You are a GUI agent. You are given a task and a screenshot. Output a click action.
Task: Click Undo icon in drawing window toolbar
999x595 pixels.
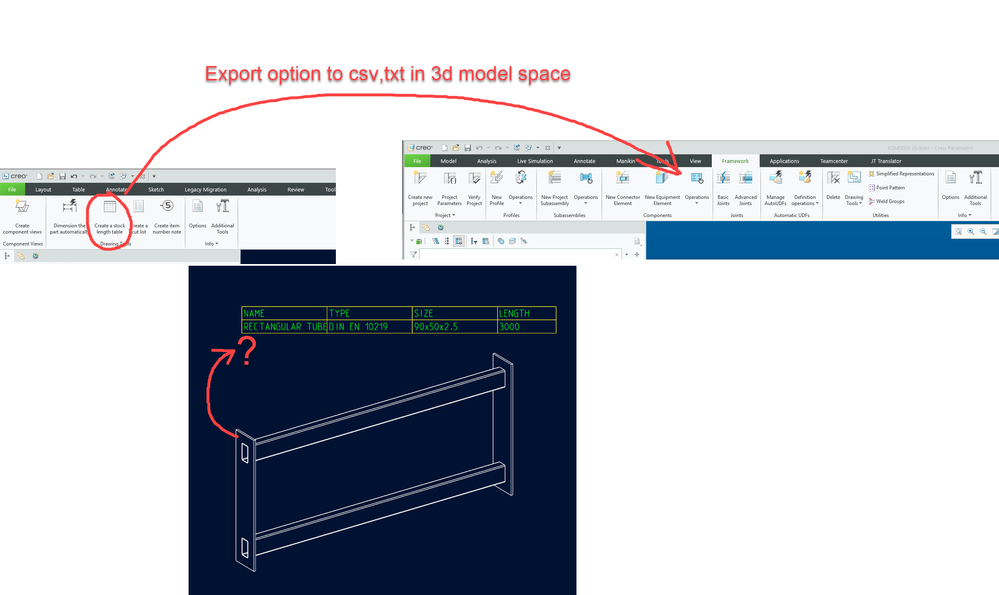74,176
